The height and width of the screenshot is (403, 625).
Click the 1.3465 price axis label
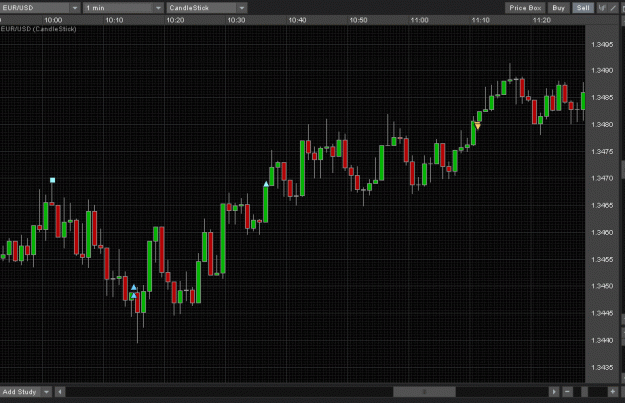click(x=602, y=205)
